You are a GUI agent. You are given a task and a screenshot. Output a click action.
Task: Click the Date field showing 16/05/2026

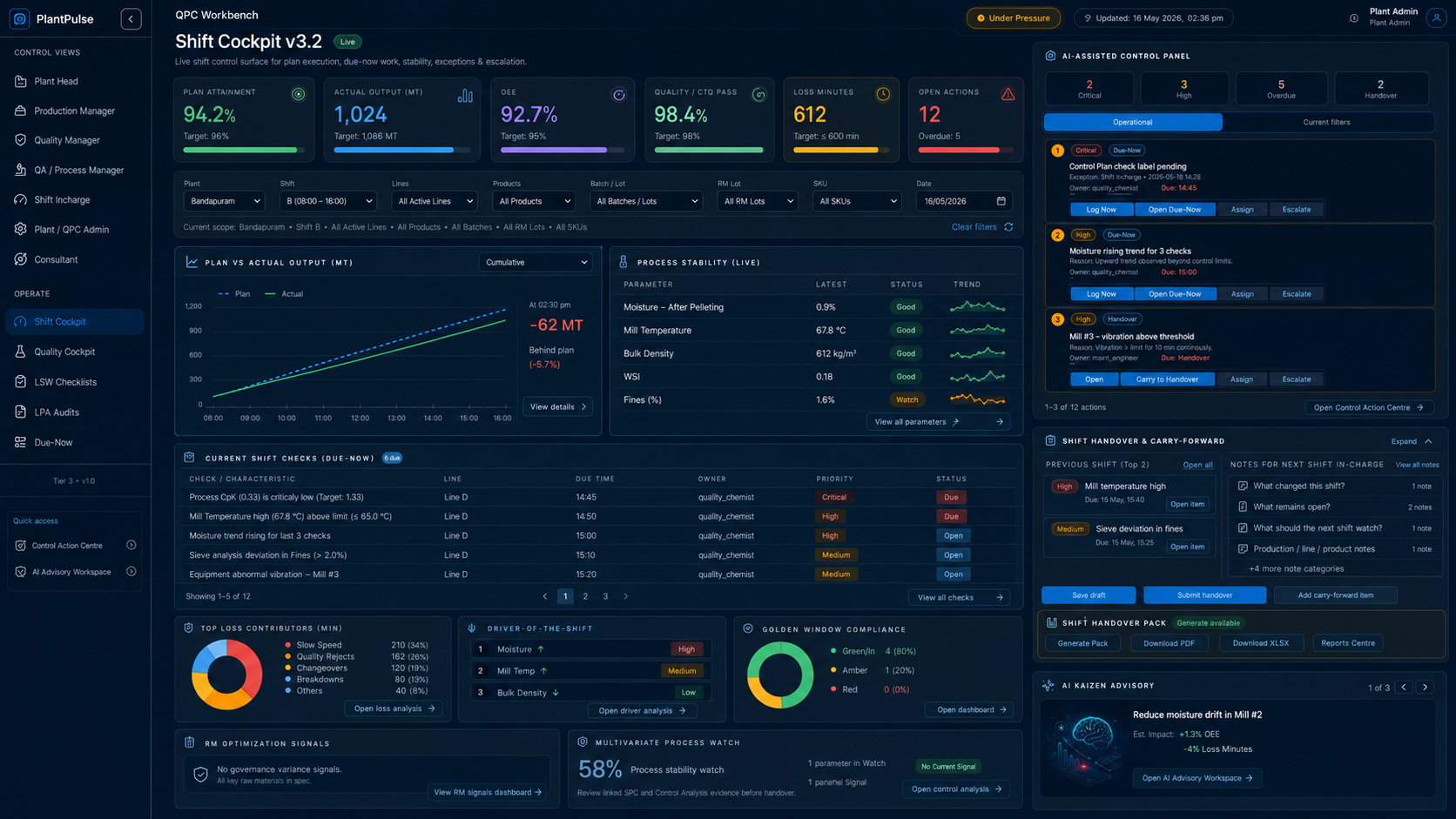(x=964, y=201)
